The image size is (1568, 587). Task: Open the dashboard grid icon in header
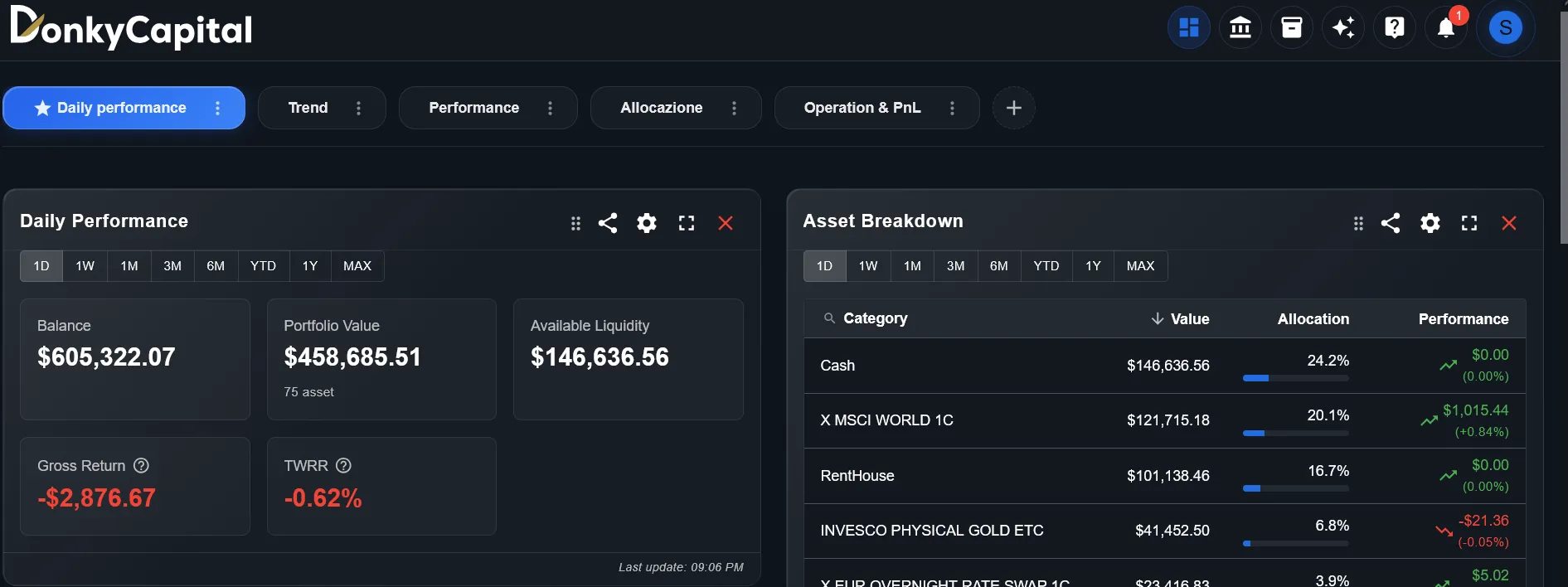(x=1188, y=28)
